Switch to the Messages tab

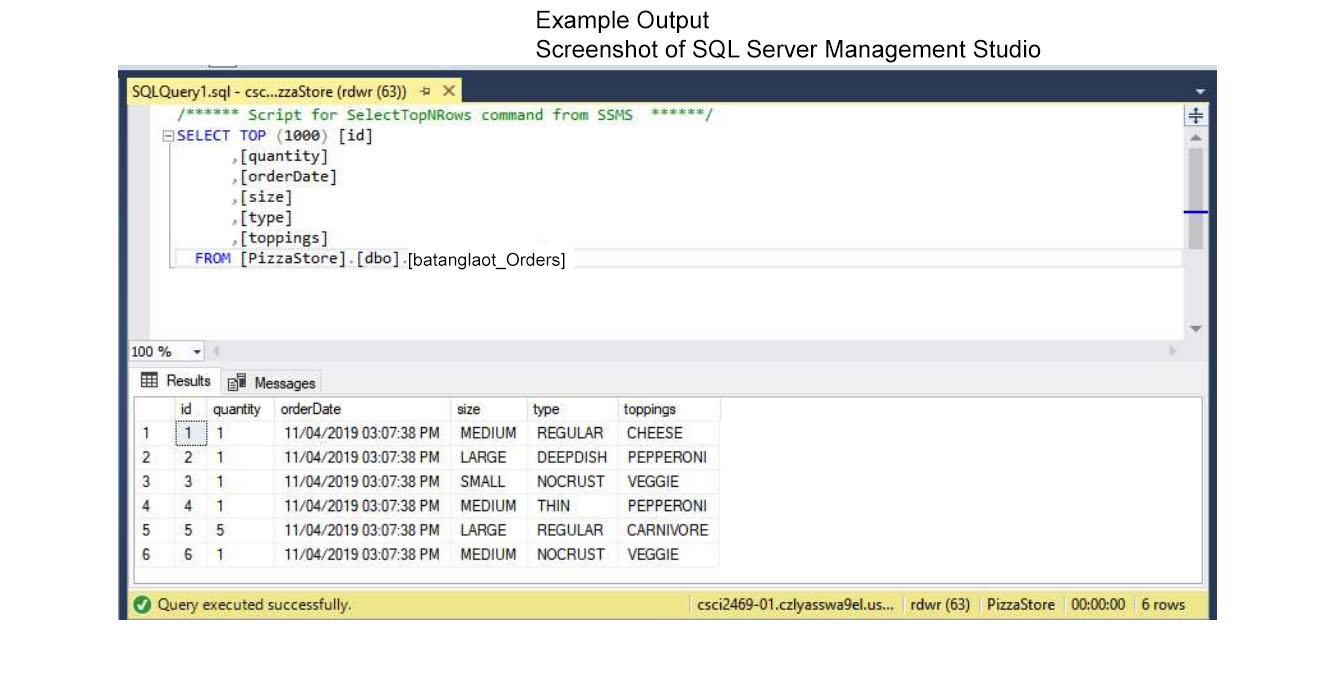pos(271,383)
